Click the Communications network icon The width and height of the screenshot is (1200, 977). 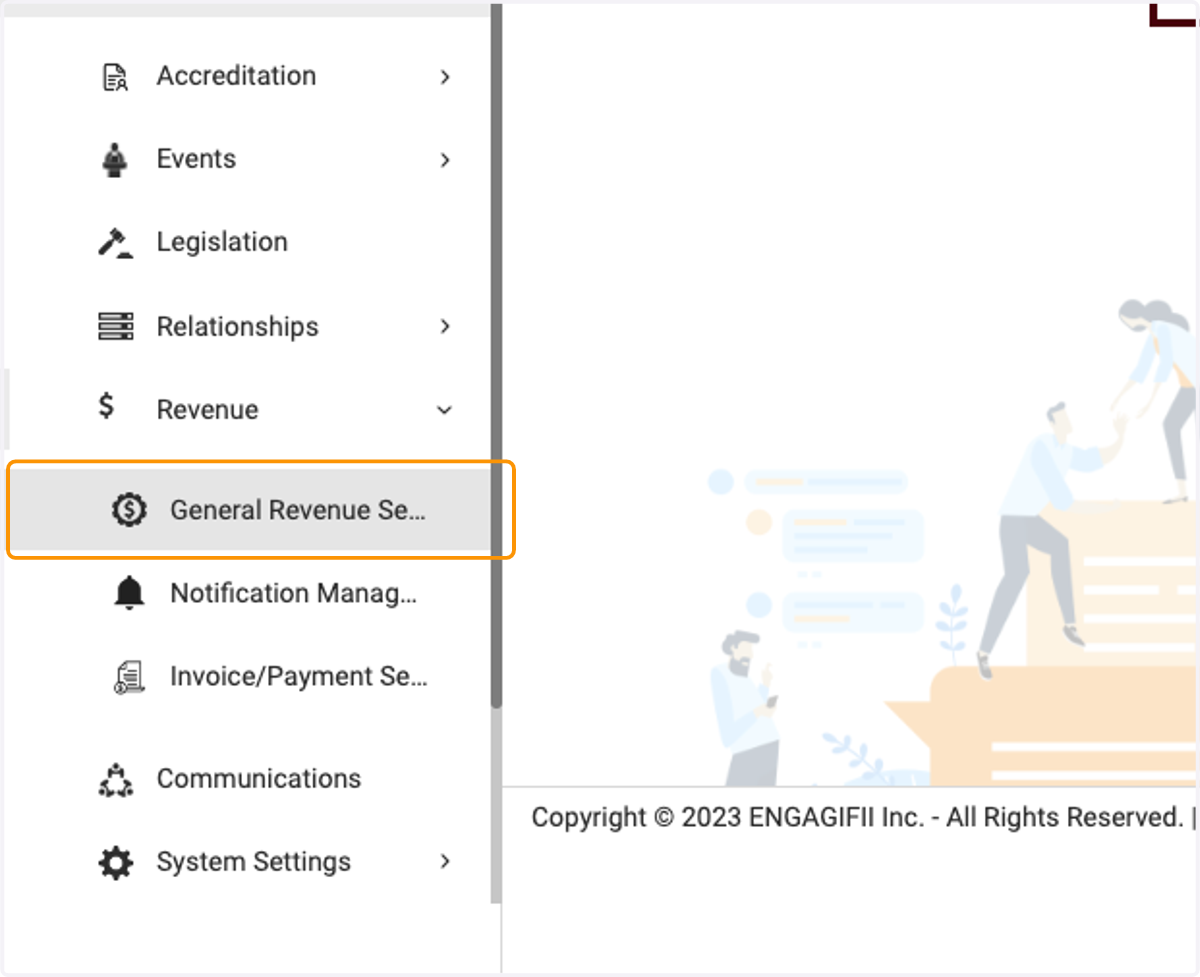point(116,780)
